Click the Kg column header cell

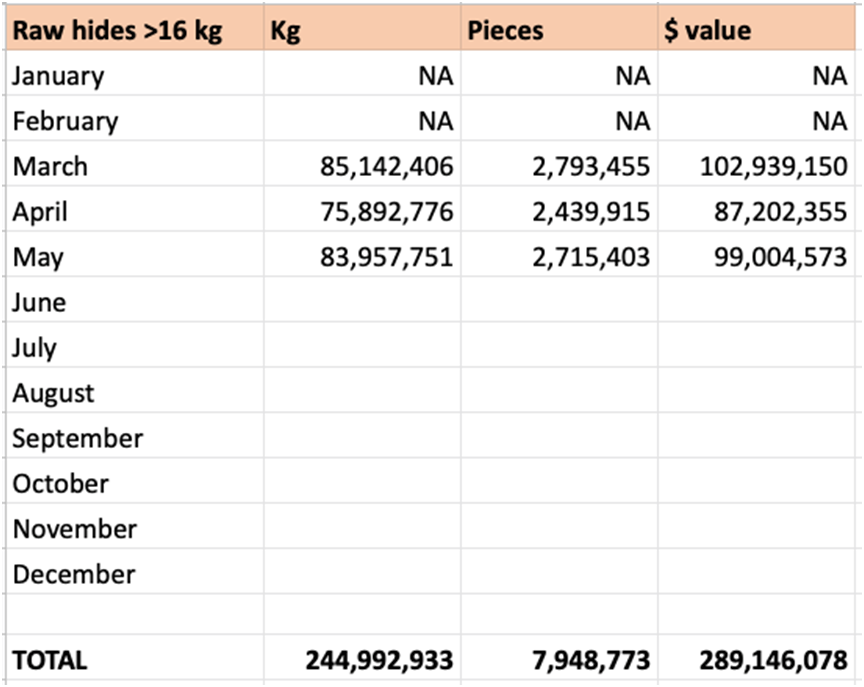coord(363,29)
